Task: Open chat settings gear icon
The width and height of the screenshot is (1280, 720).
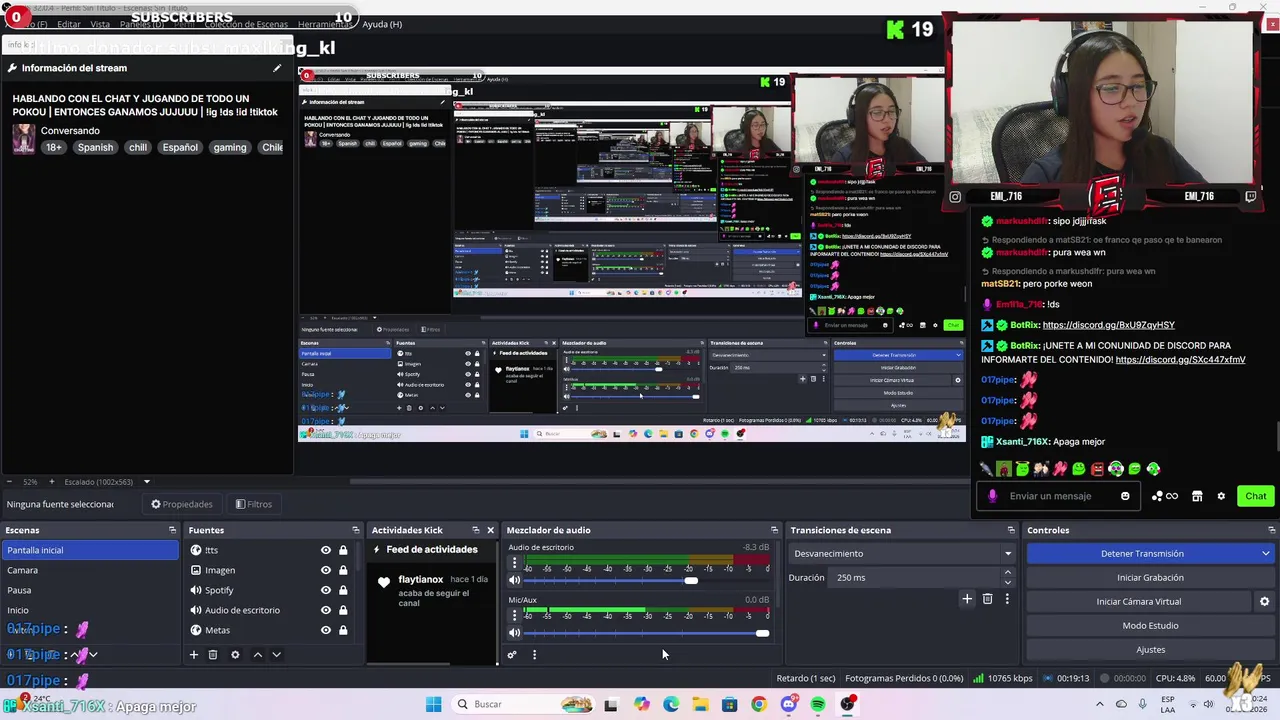Action: pyautogui.click(x=1221, y=496)
